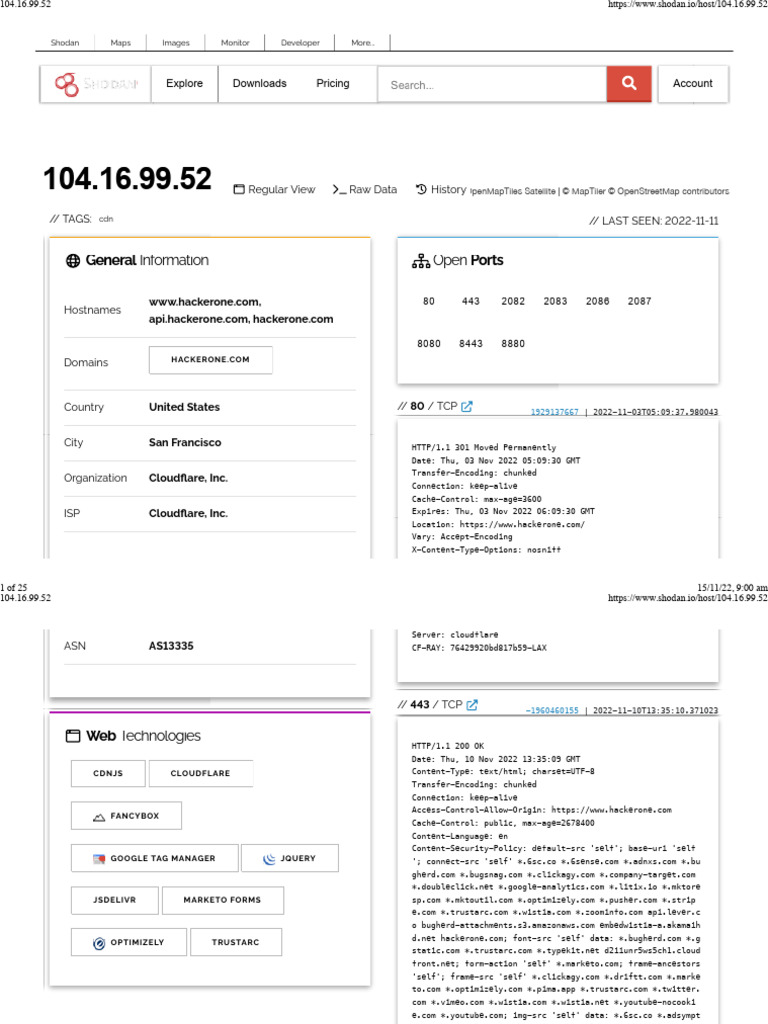Click the Shodan logo icon
The width and height of the screenshot is (768, 1024).
point(68,85)
